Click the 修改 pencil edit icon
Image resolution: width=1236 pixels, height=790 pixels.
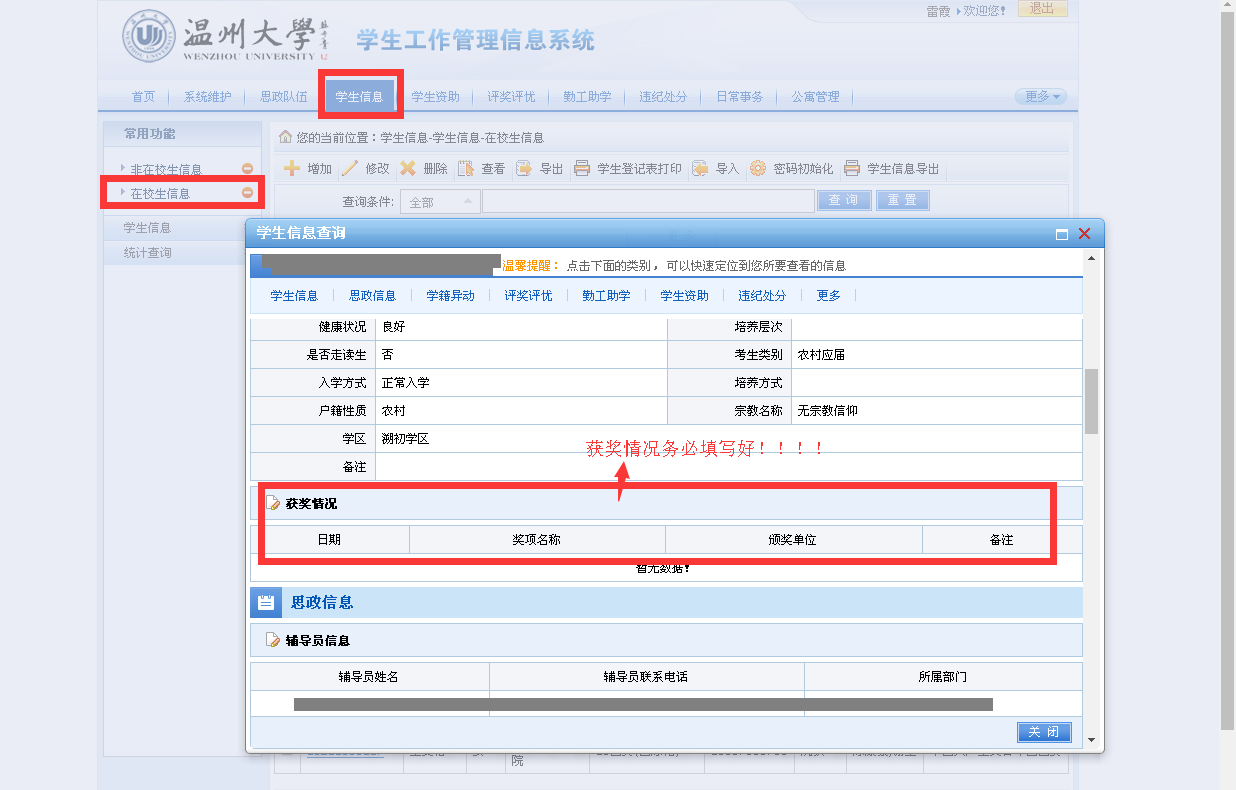350,169
